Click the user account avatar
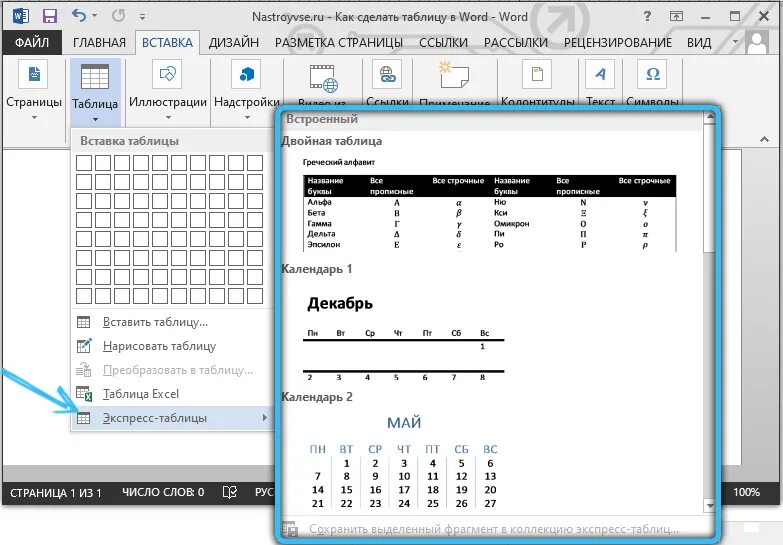Viewport: 783px width, 545px height. 757,42
